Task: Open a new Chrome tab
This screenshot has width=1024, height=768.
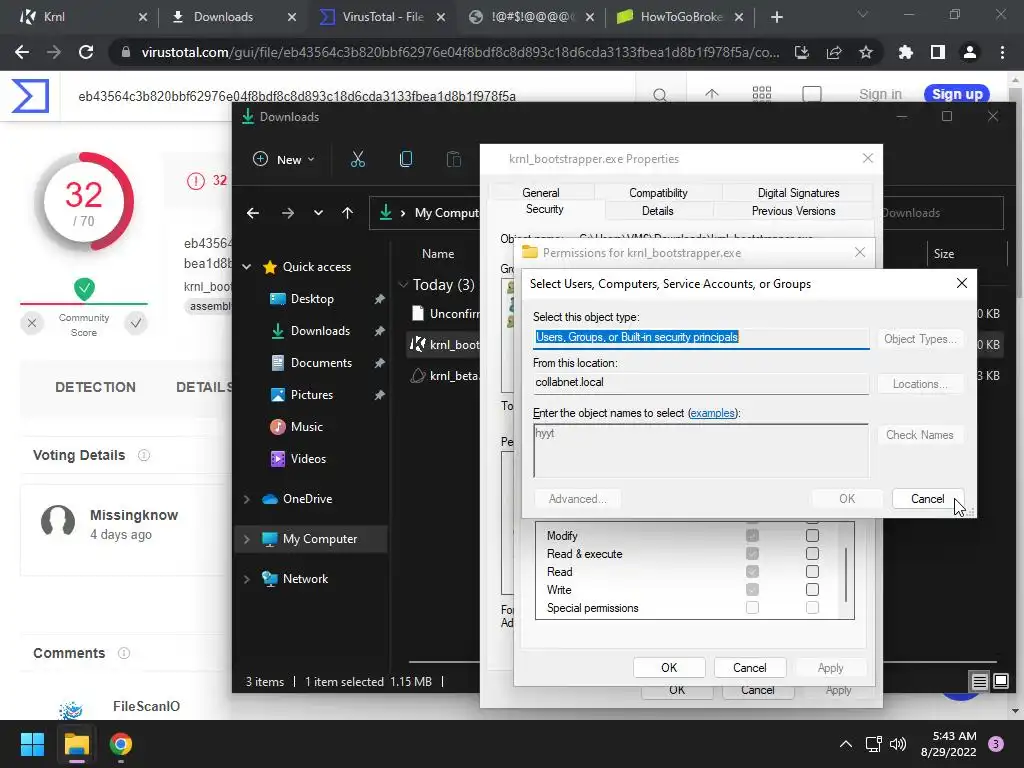Action: point(776,17)
